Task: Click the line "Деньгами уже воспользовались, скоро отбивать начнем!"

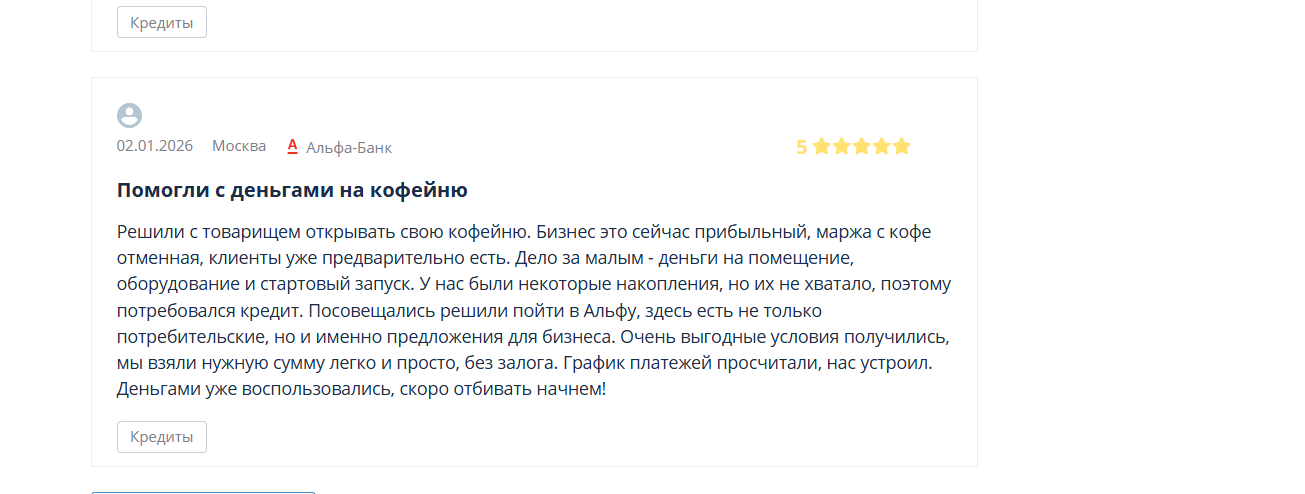Action: tap(361, 388)
